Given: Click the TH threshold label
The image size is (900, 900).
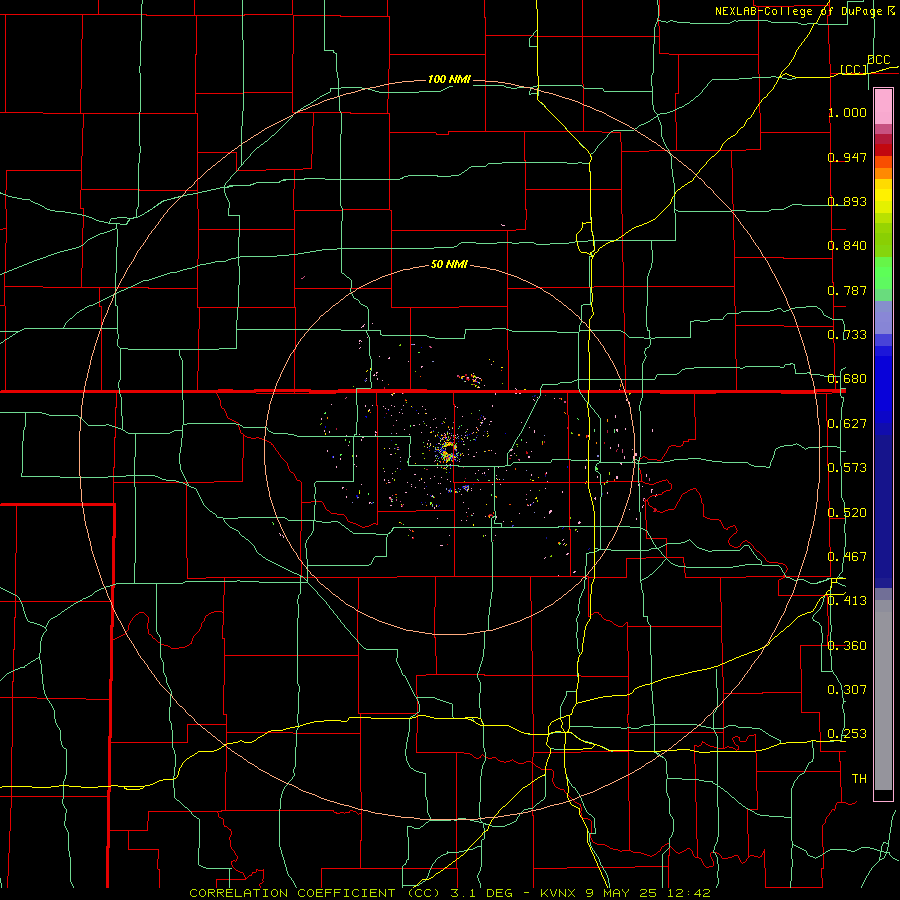Looking at the screenshot, I should pyautogui.click(x=859, y=779).
